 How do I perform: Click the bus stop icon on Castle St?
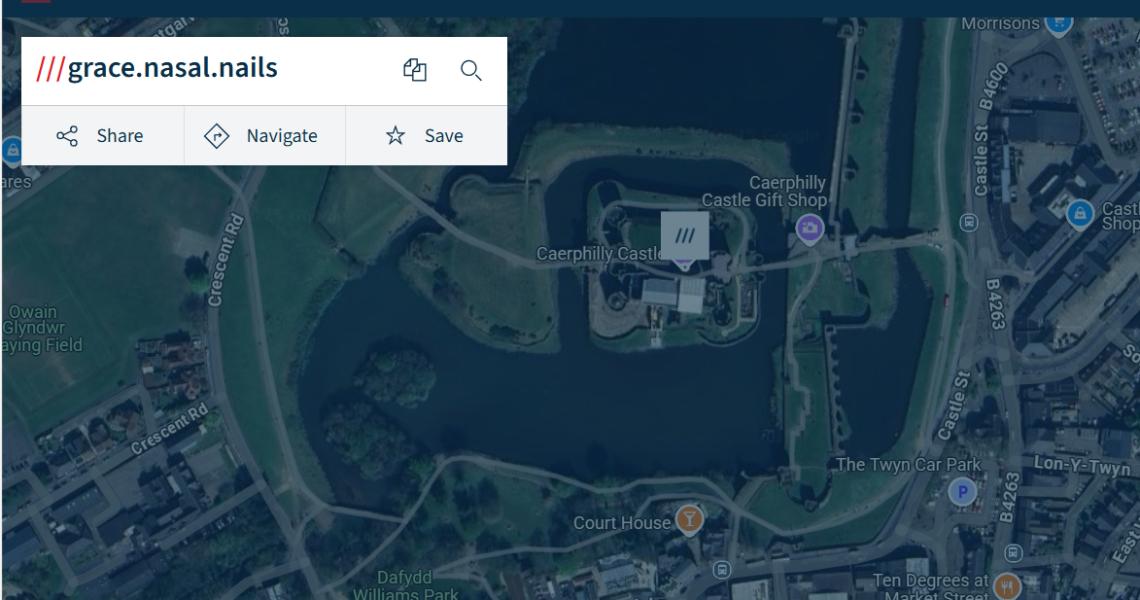pyautogui.click(x=968, y=222)
